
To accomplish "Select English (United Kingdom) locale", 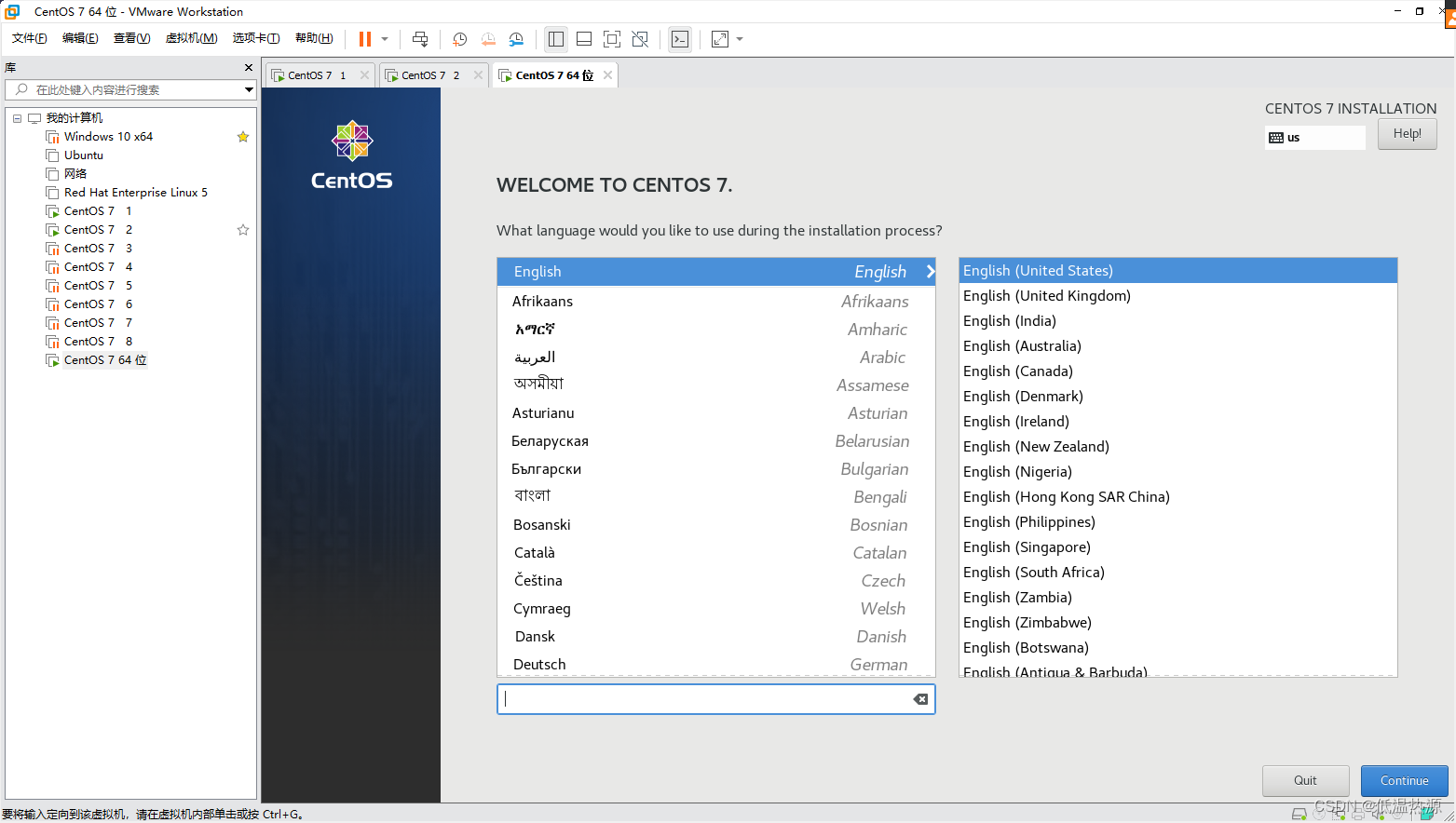I will 1046,295.
